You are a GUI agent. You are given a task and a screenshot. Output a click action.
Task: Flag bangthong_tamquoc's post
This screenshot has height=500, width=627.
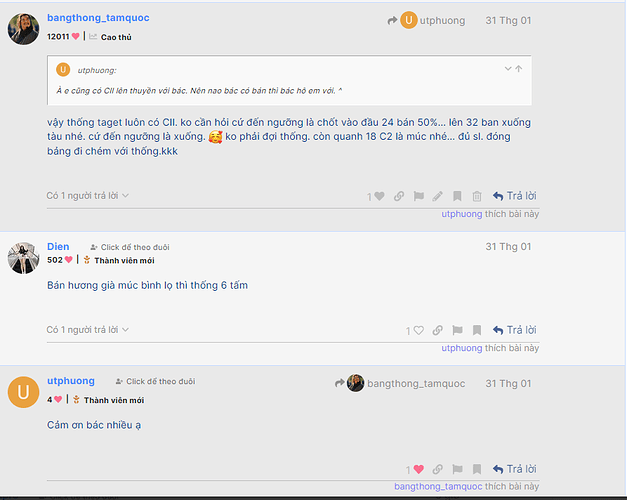[418, 196]
